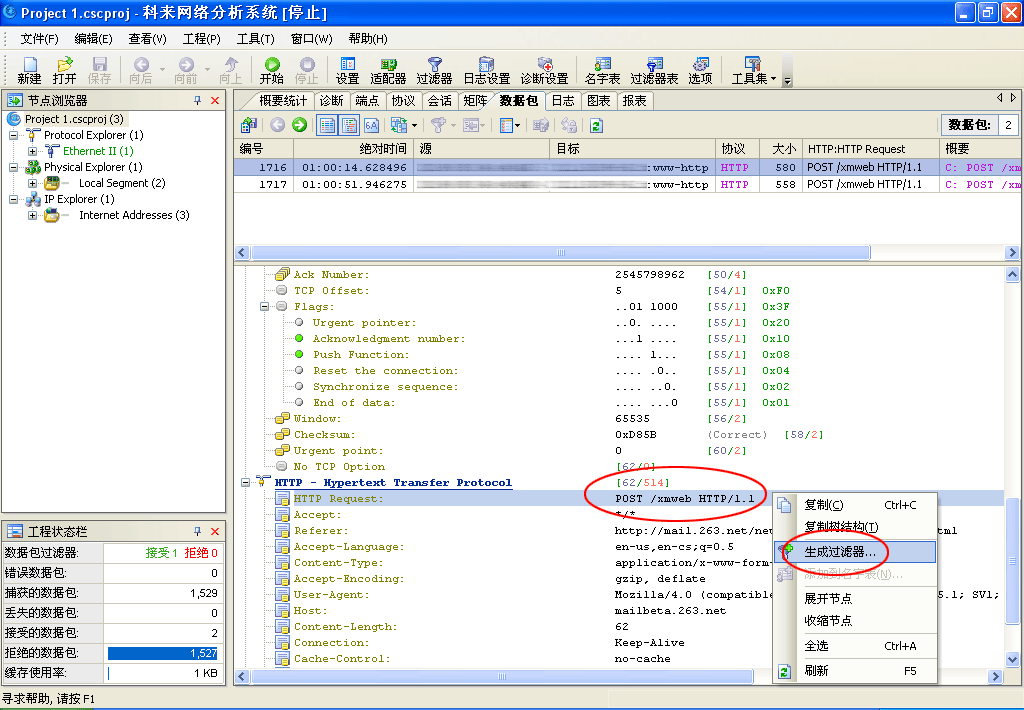
Task: Expand the Ethernet II tree node
Action: click(33, 151)
